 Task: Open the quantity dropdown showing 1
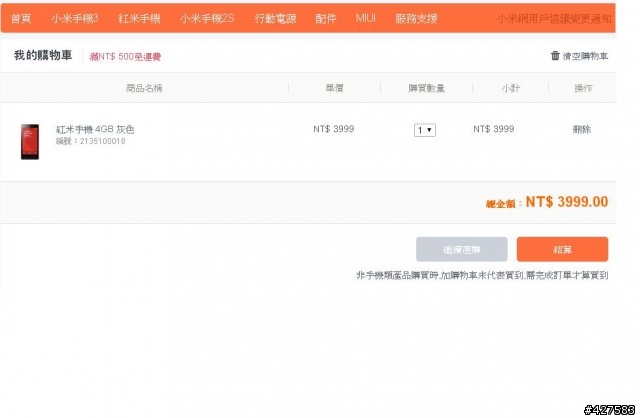[x=425, y=130]
